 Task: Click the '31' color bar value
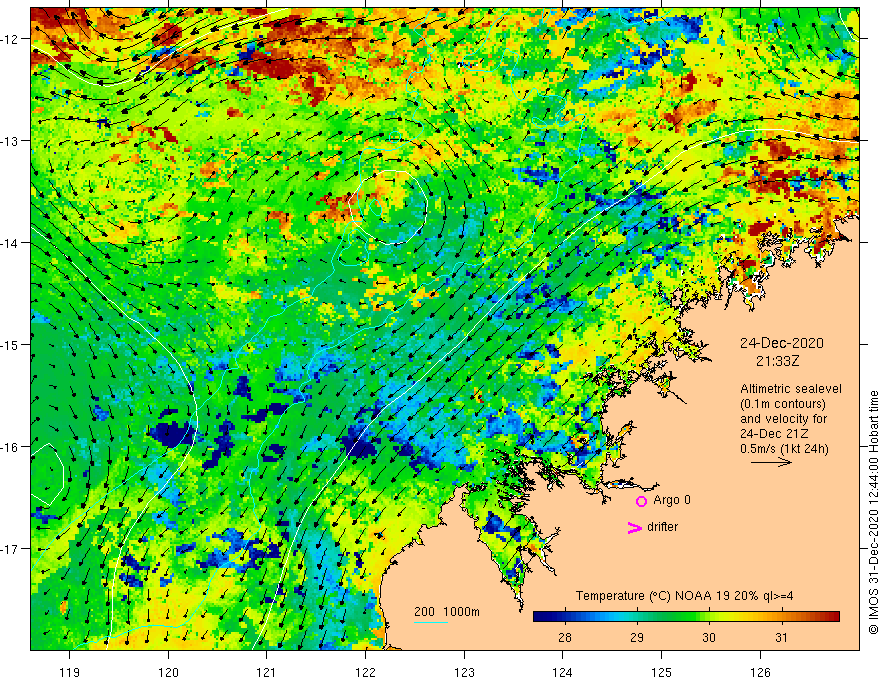click(x=781, y=637)
